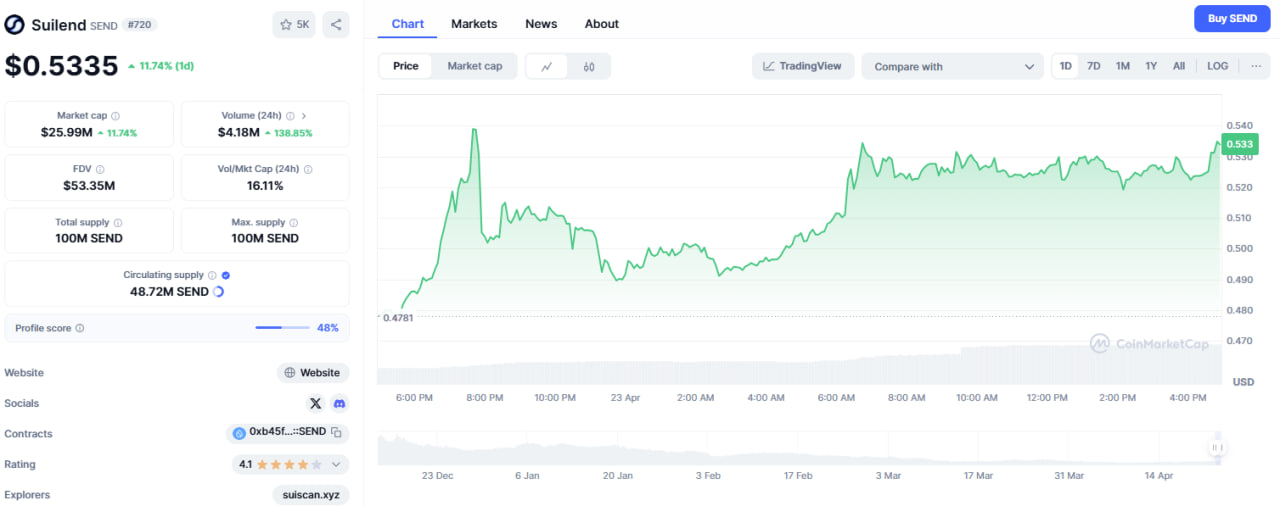Open the Compare with dropdown

(x=953, y=67)
